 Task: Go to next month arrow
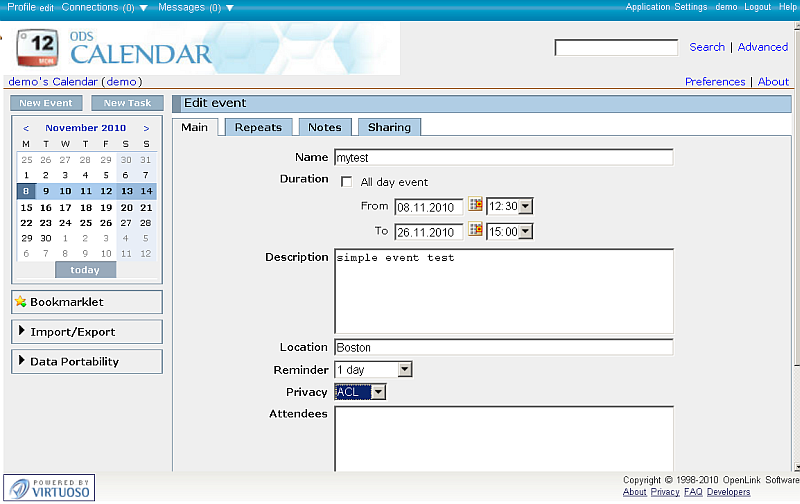(x=146, y=128)
